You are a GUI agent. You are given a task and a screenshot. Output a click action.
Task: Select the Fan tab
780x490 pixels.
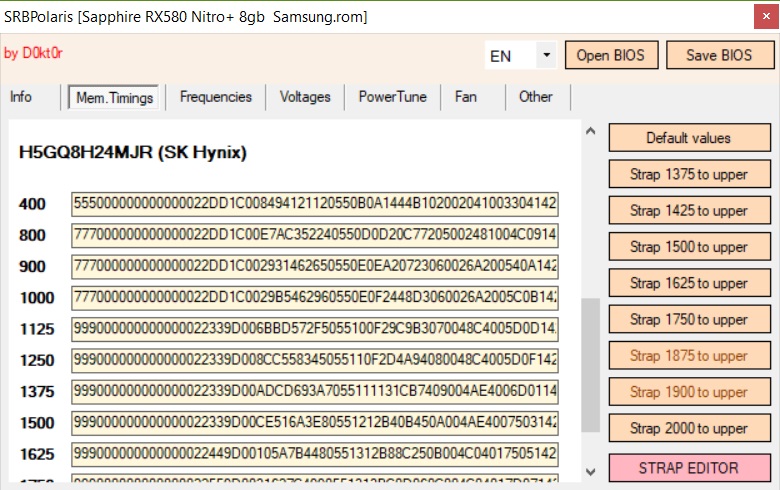click(466, 97)
